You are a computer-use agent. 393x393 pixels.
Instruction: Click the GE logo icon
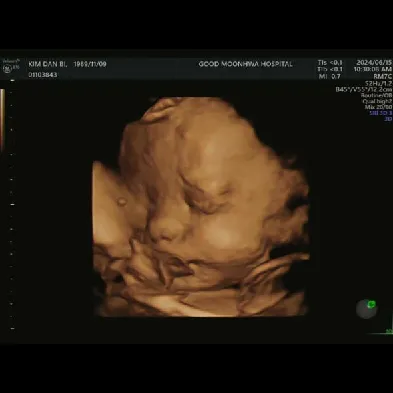(7, 69)
